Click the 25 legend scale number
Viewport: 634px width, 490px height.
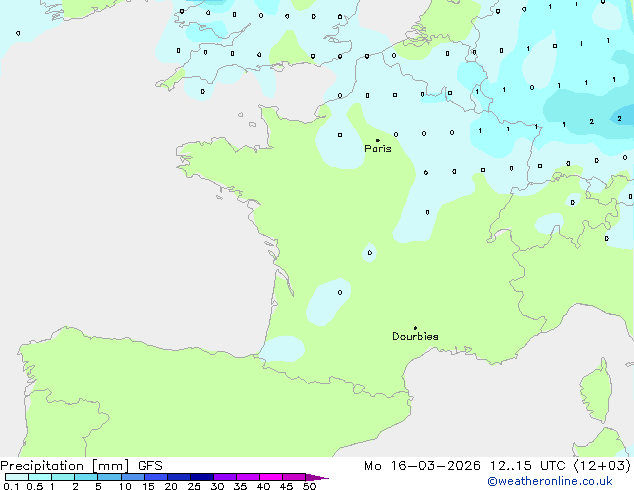(x=194, y=486)
